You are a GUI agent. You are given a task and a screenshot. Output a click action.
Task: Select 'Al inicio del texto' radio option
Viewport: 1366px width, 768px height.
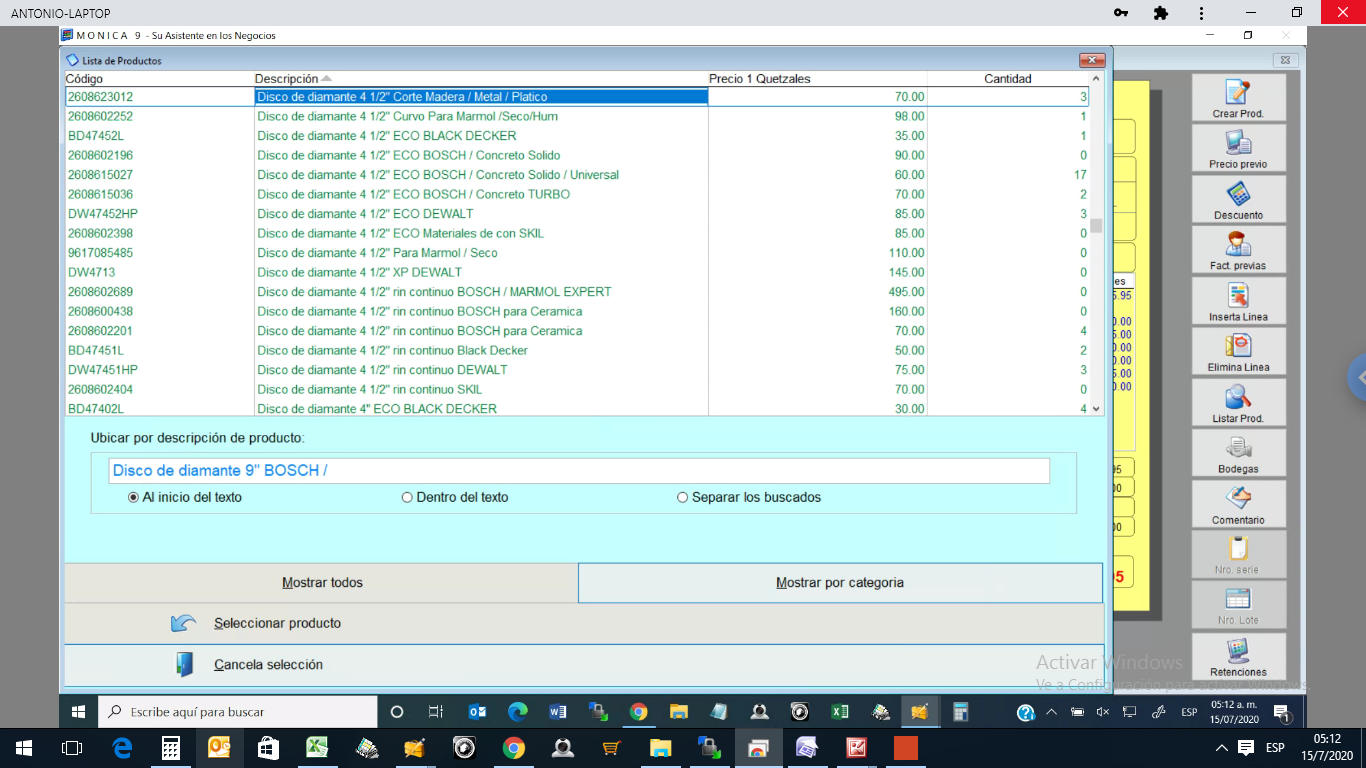click(x=134, y=497)
